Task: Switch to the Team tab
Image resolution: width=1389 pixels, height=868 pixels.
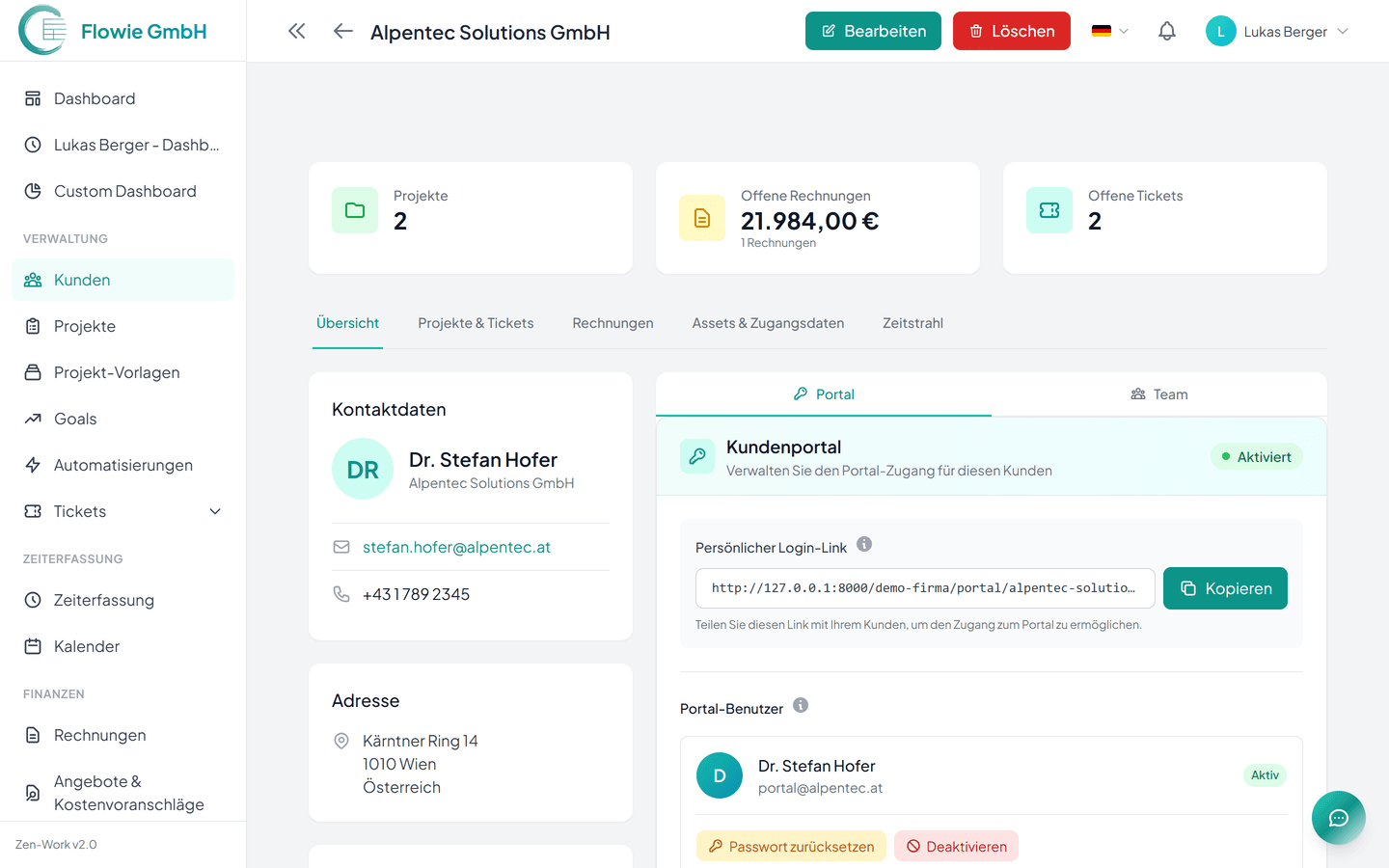Action: 1159,394
